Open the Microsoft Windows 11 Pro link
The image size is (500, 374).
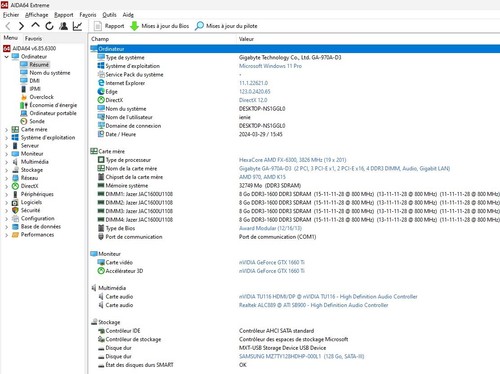point(270,66)
